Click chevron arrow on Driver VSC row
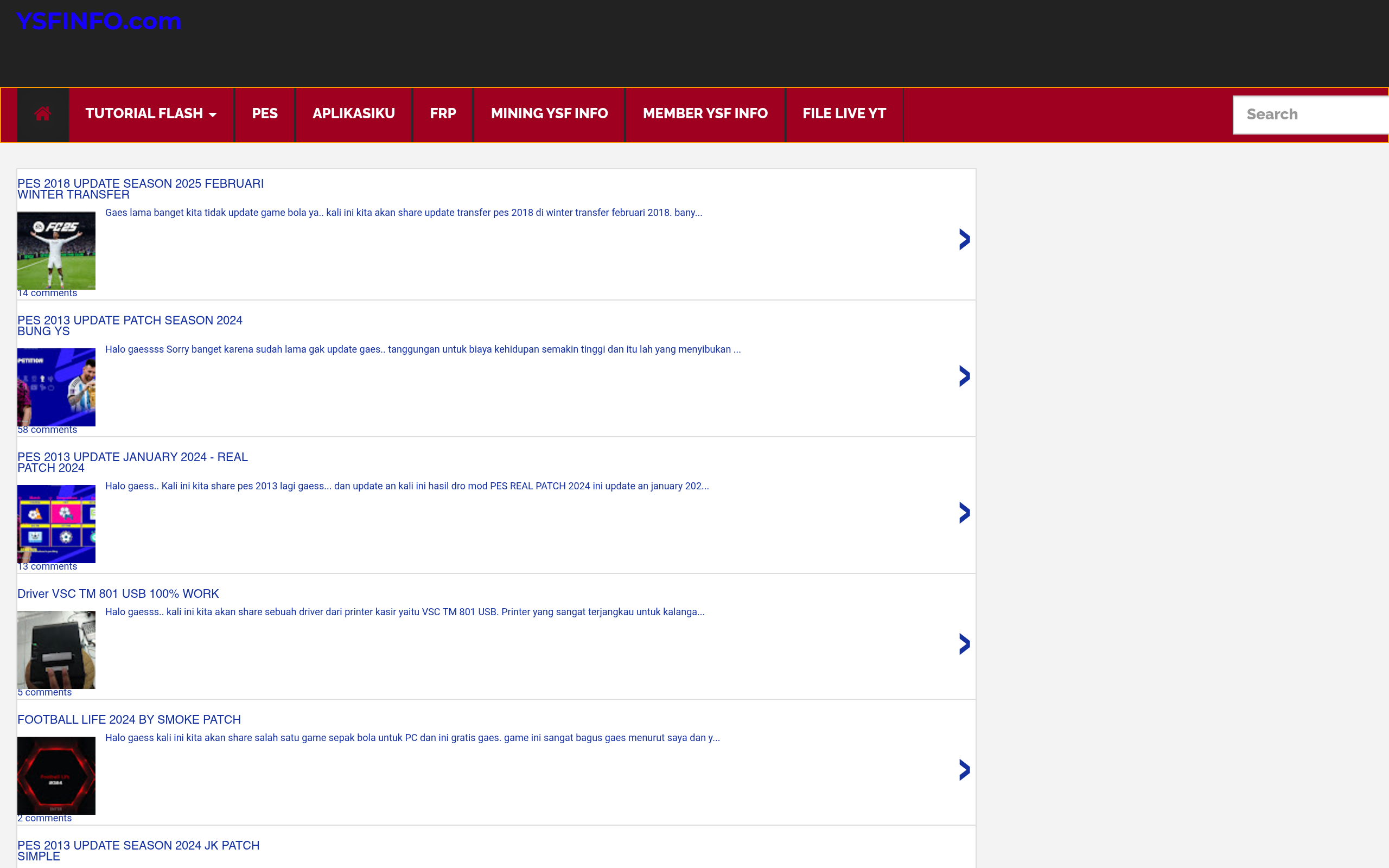The image size is (1389, 868). (964, 644)
